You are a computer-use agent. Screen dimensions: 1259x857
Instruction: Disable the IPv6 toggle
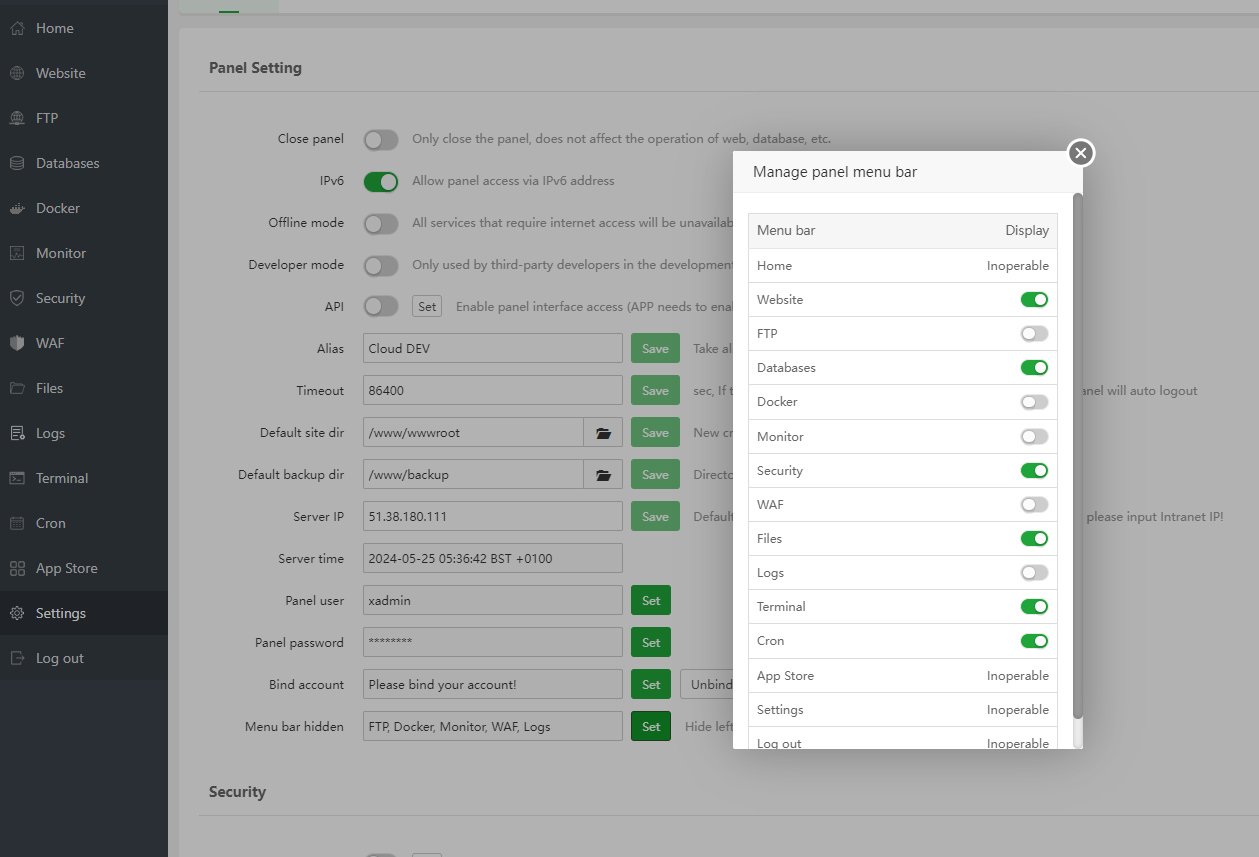click(x=381, y=181)
